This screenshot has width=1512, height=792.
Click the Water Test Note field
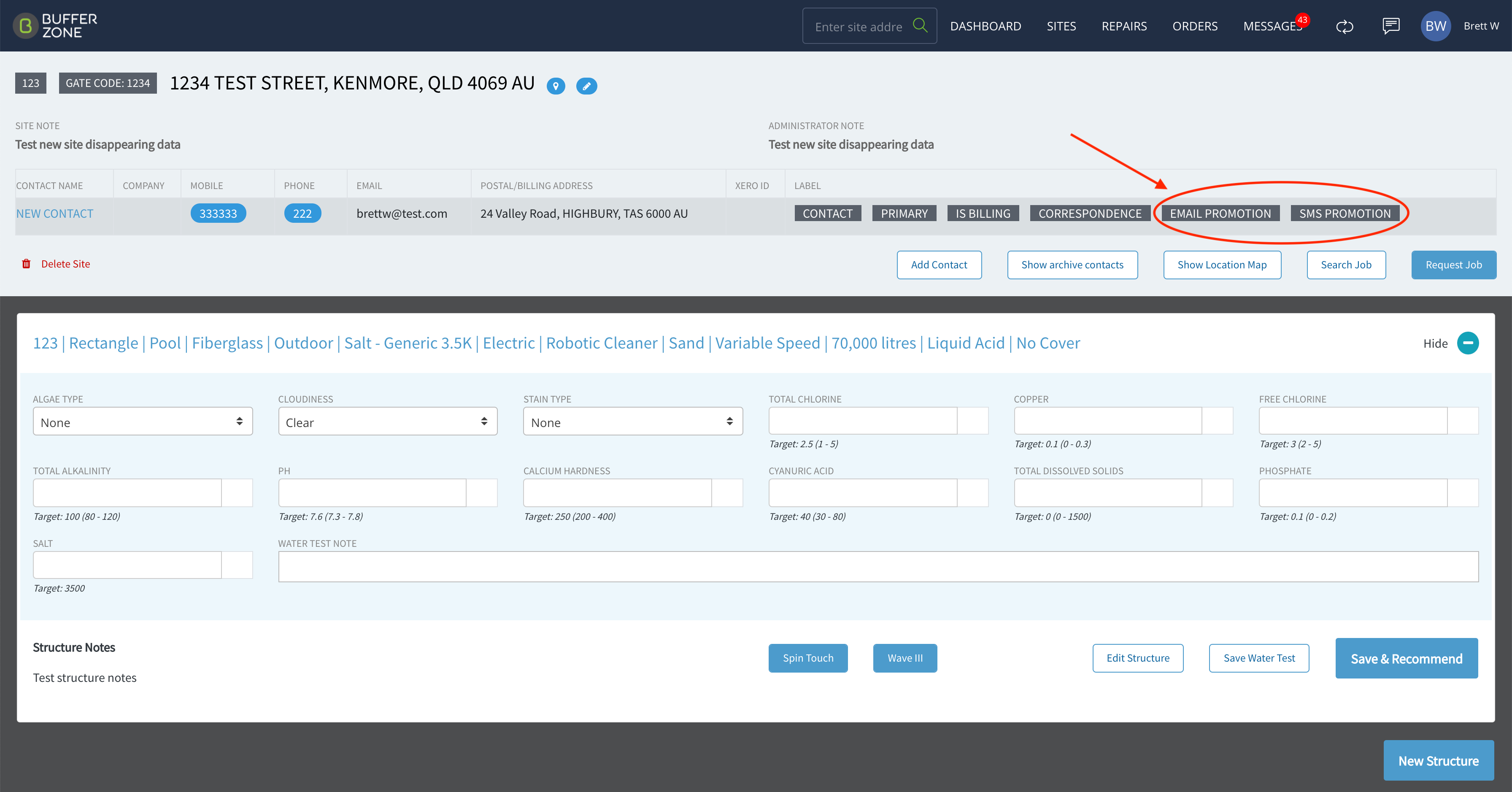[x=877, y=567]
